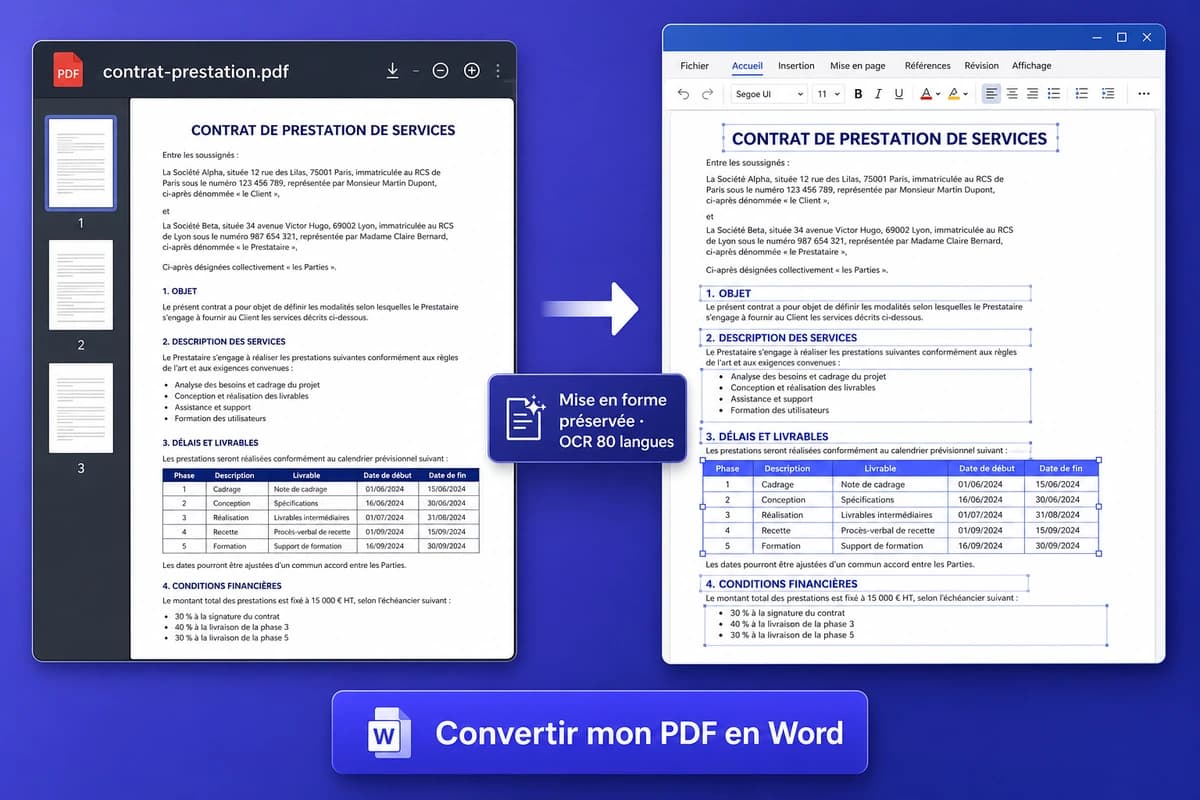Apply the yellow highlight color button
1200x800 pixels.
tap(953, 94)
